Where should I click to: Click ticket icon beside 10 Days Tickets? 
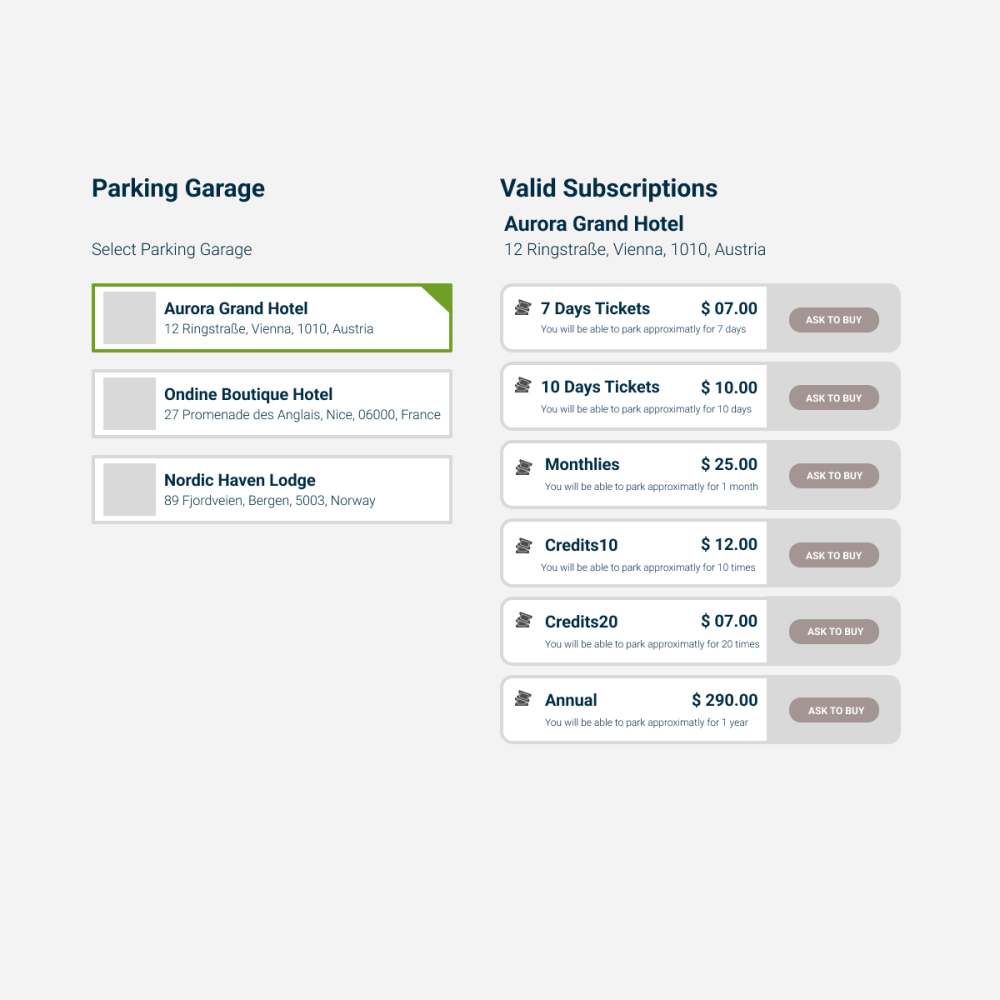tap(522, 386)
